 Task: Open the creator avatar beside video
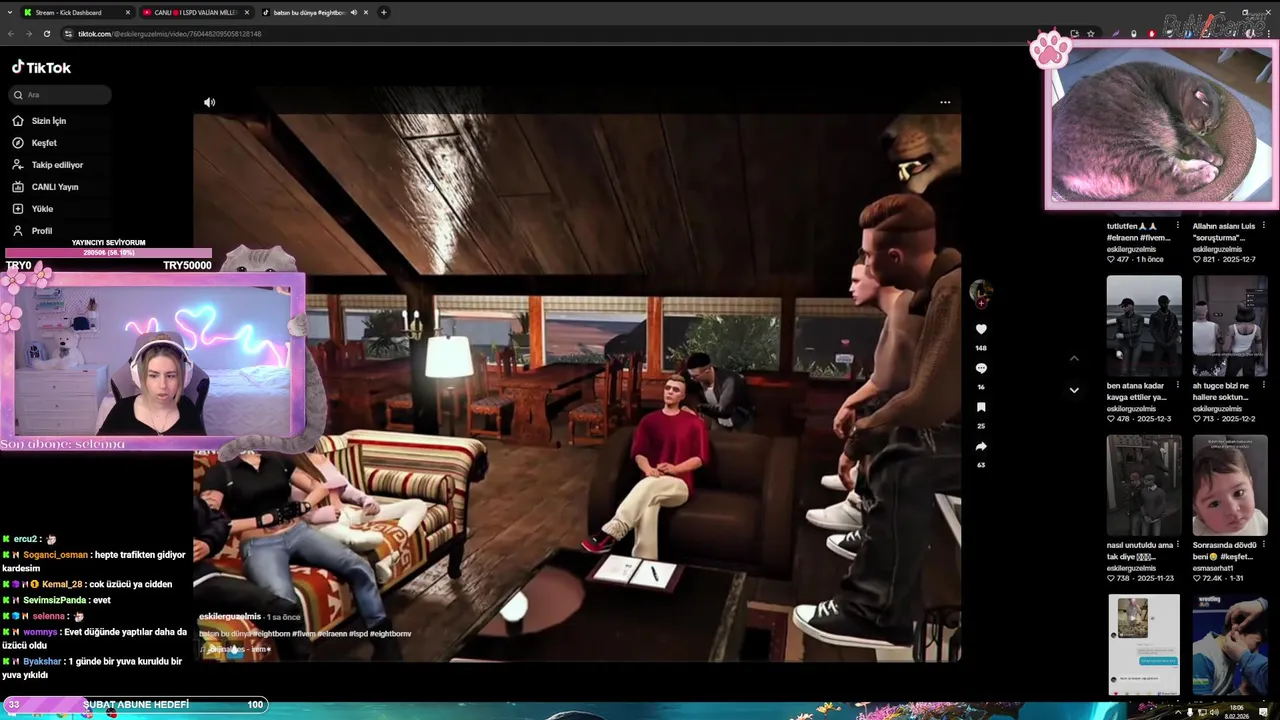[x=981, y=291]
